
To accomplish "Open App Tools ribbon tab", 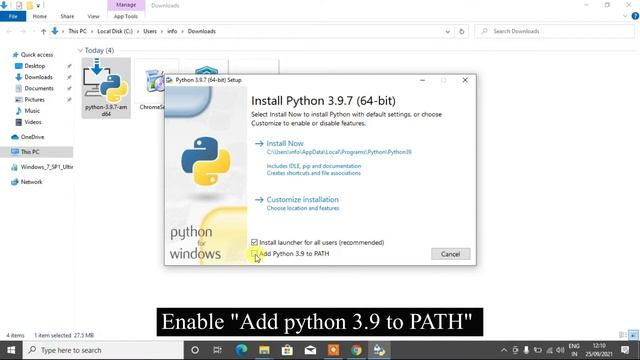I will 126,16.
